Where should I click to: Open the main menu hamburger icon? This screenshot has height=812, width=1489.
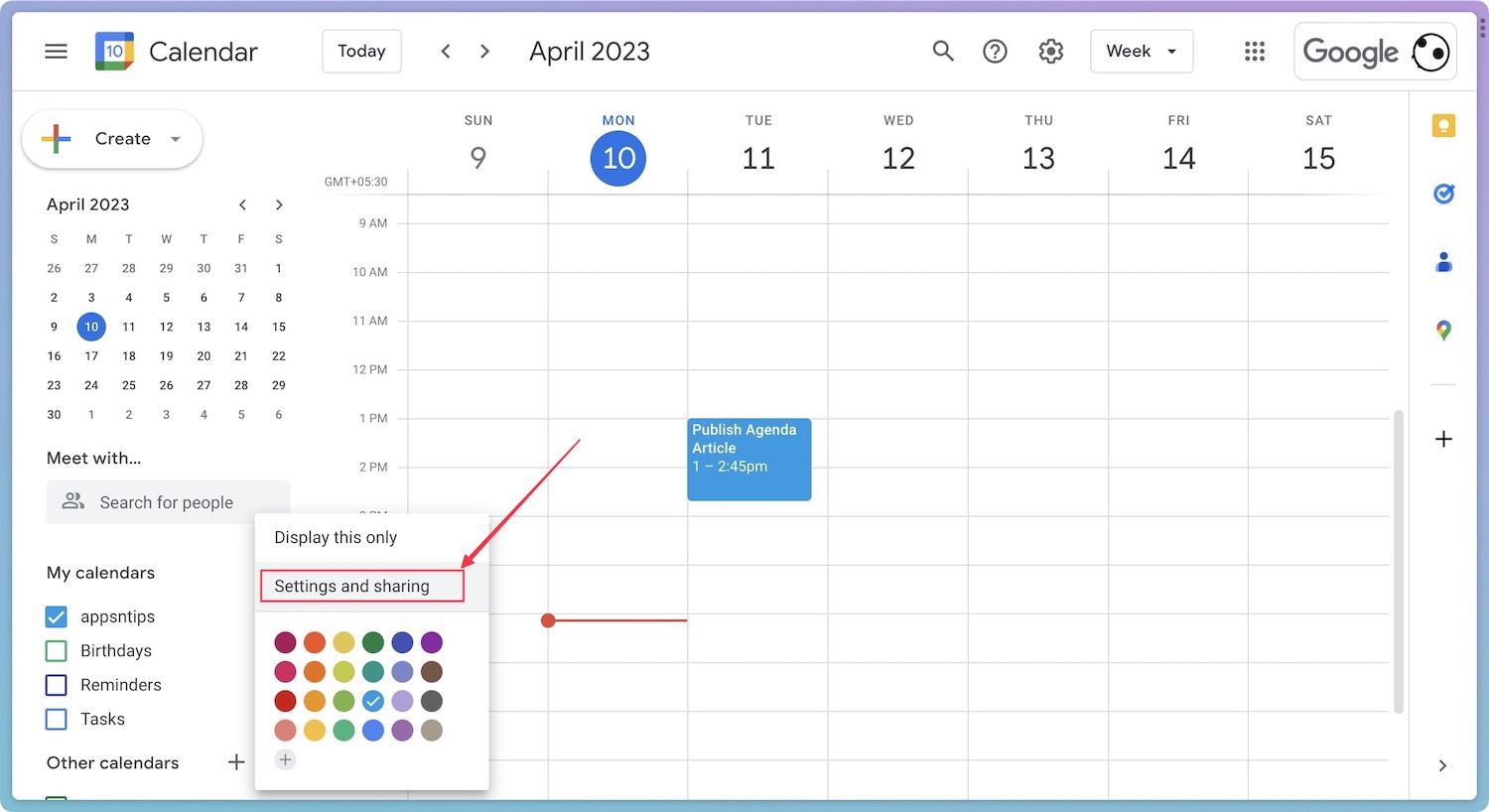57,52
